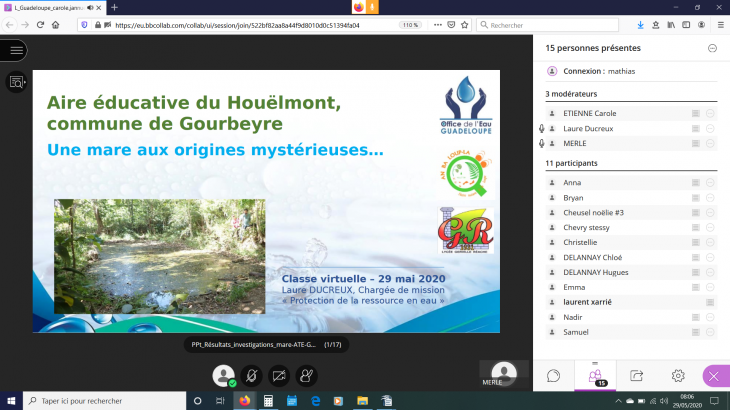The width and height of the screenshot is (730, 410).
Task: Raise hand in the session
Action: click(307, 376)
